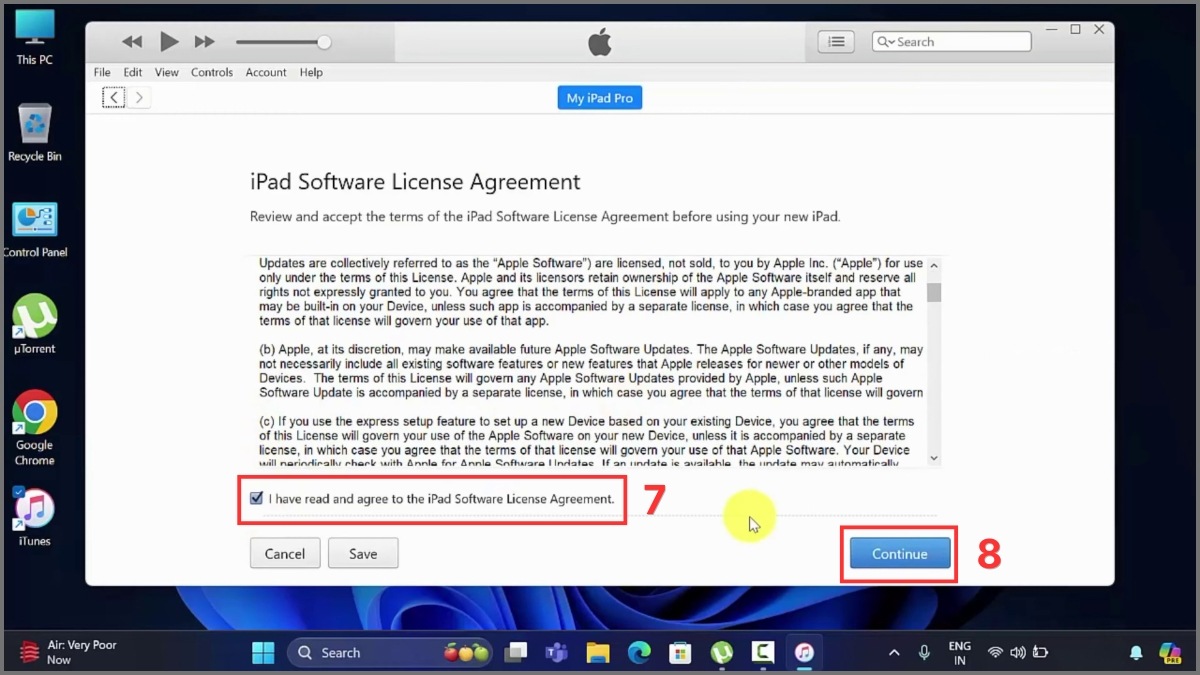The height and width of the screenshot is (675, 1200).
Task: Open the green C app on the taskbar
Action: click(762, 653)
